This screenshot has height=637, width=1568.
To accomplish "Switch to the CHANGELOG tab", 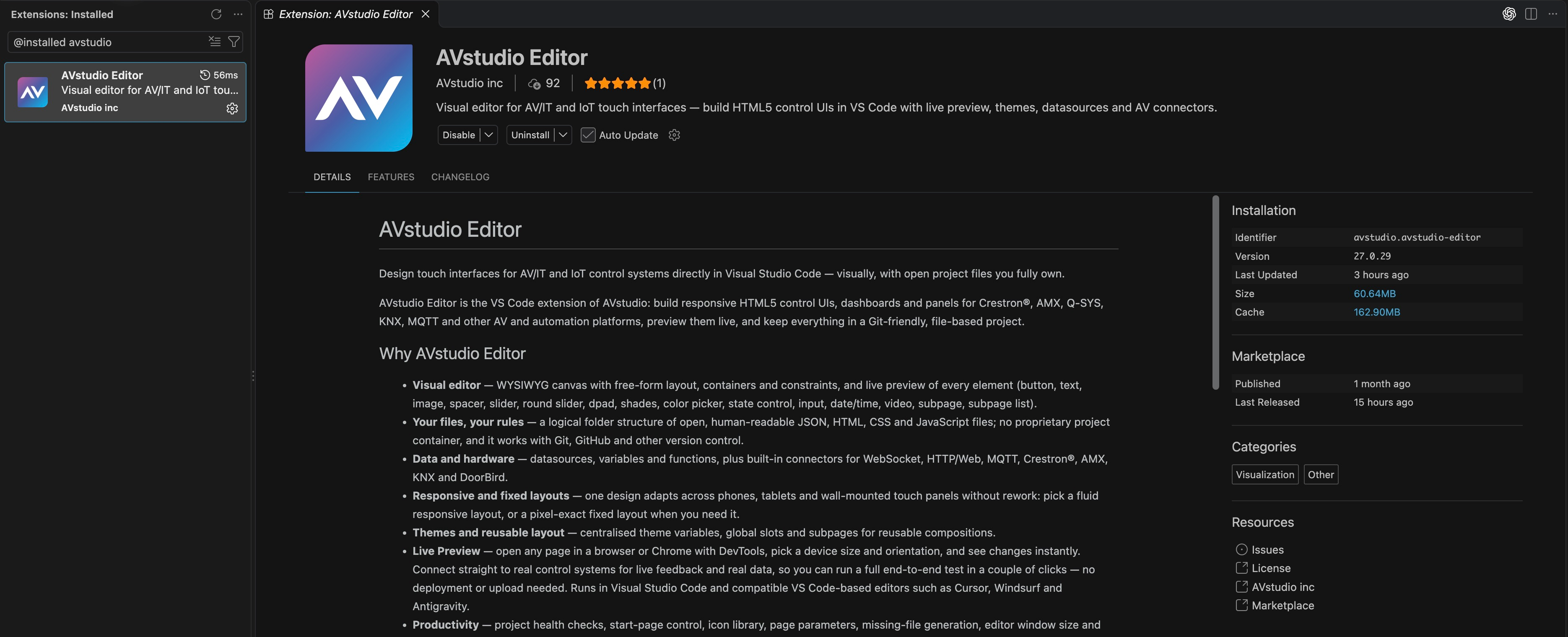I will [460, 177].
